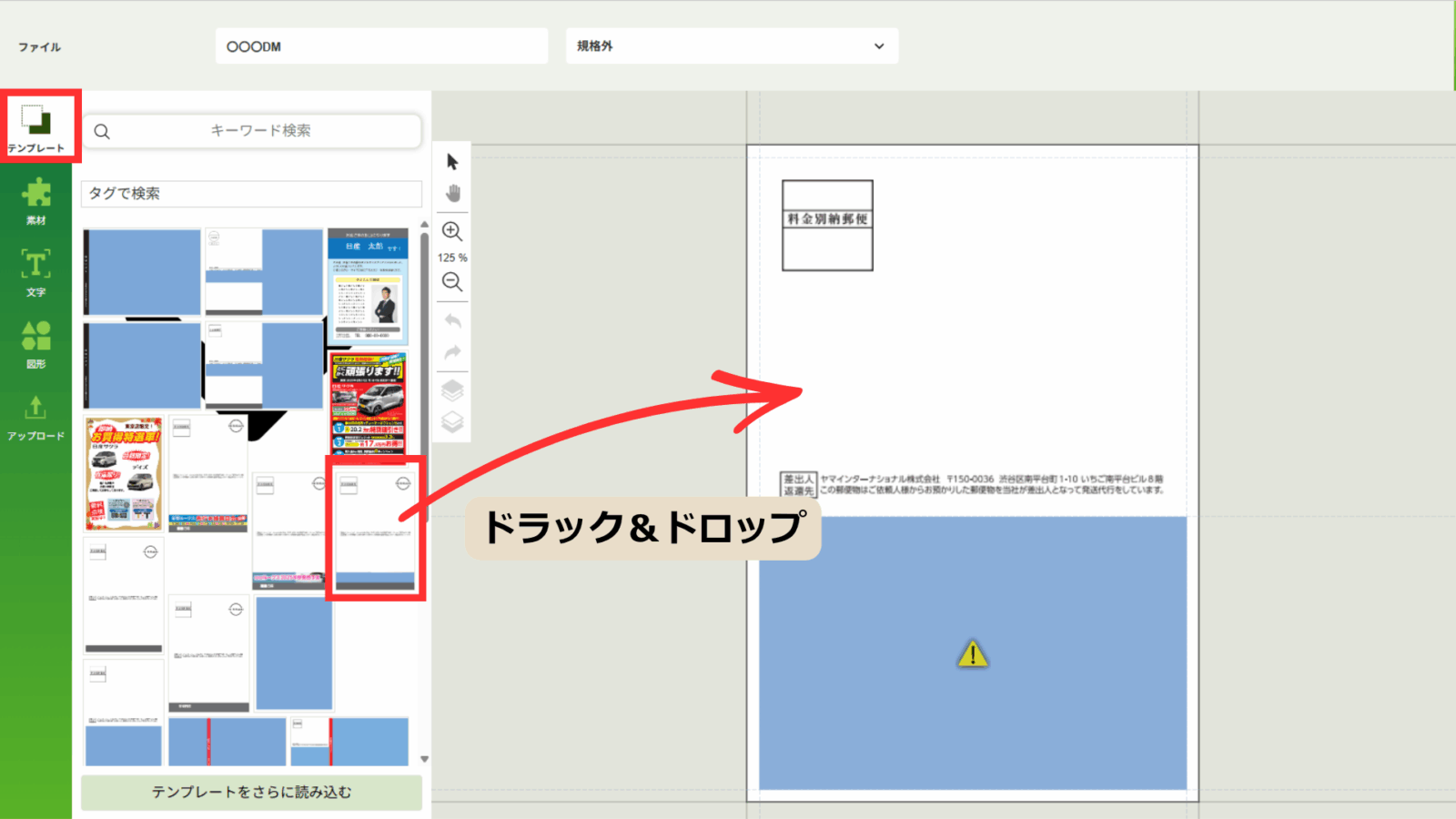This screenshot has height=819, width=1456.
Task: Open the テンプレート panel icon
Action: tap(36, 126)
